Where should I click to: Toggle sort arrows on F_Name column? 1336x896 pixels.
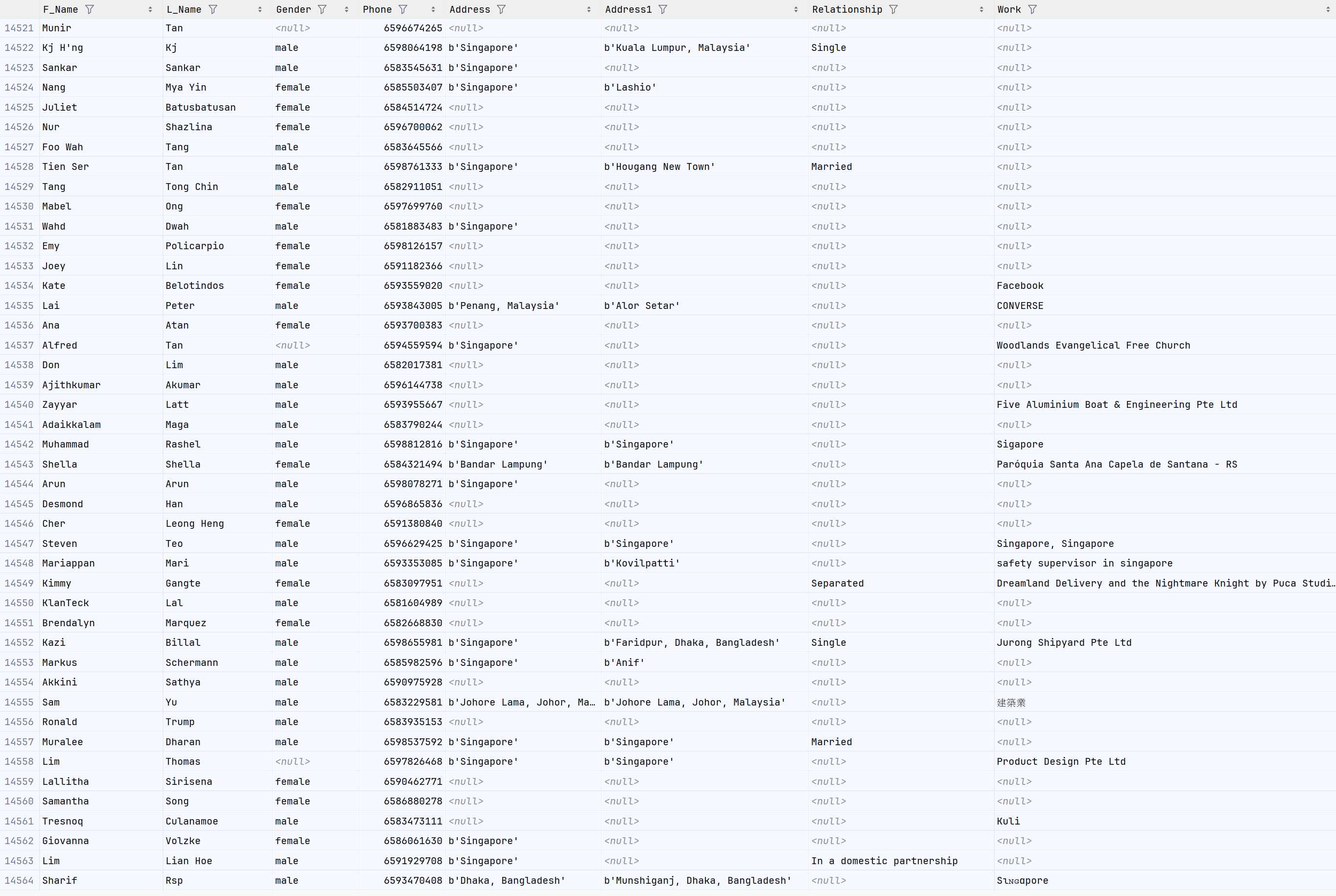(150, 10)
